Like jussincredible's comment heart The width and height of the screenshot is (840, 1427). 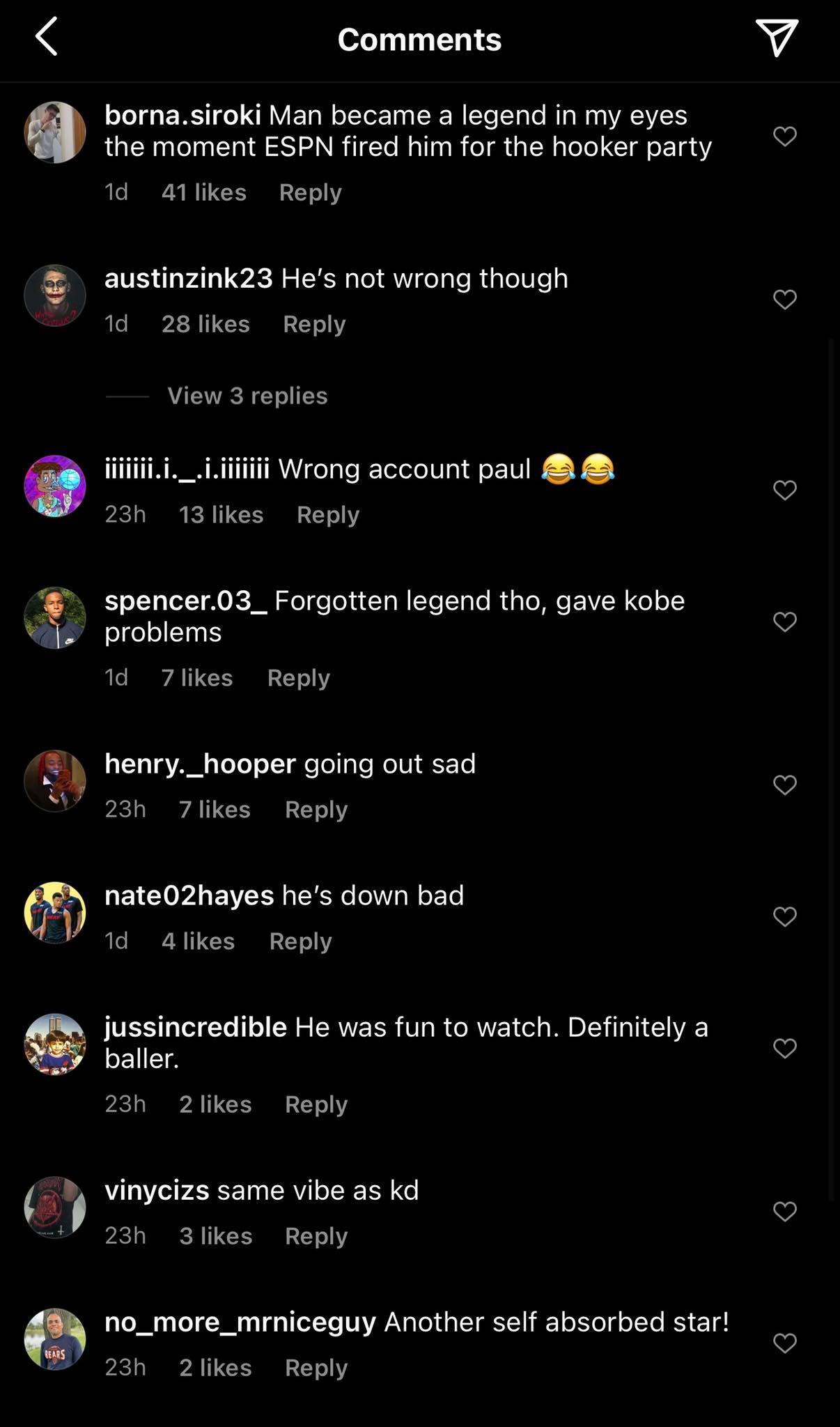[x=784, y=1048]
